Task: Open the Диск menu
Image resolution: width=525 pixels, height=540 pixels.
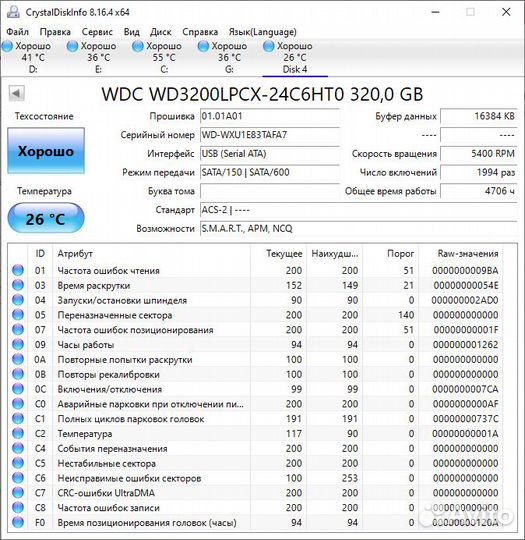Action: pos(161,32)
